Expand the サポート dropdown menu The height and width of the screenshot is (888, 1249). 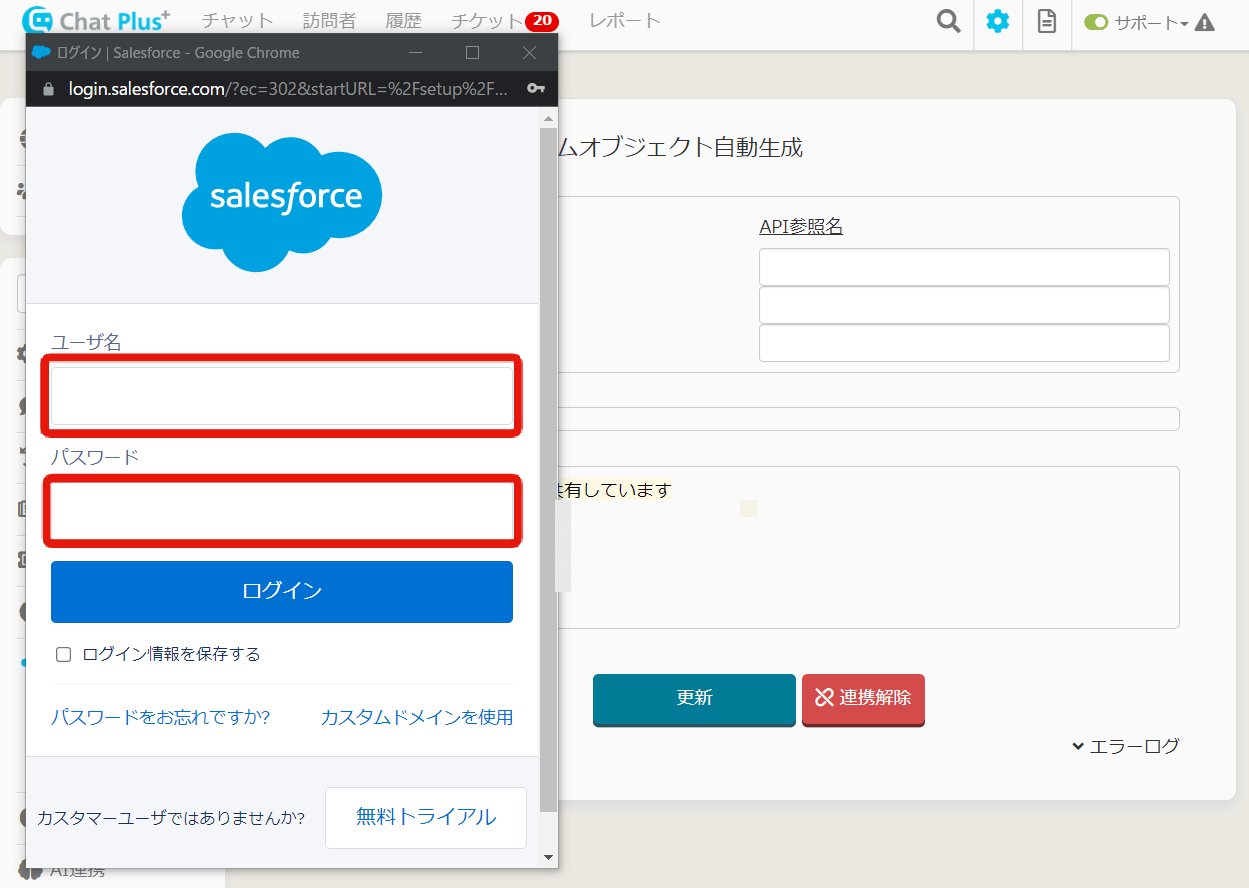click(x=1151, y=22)
